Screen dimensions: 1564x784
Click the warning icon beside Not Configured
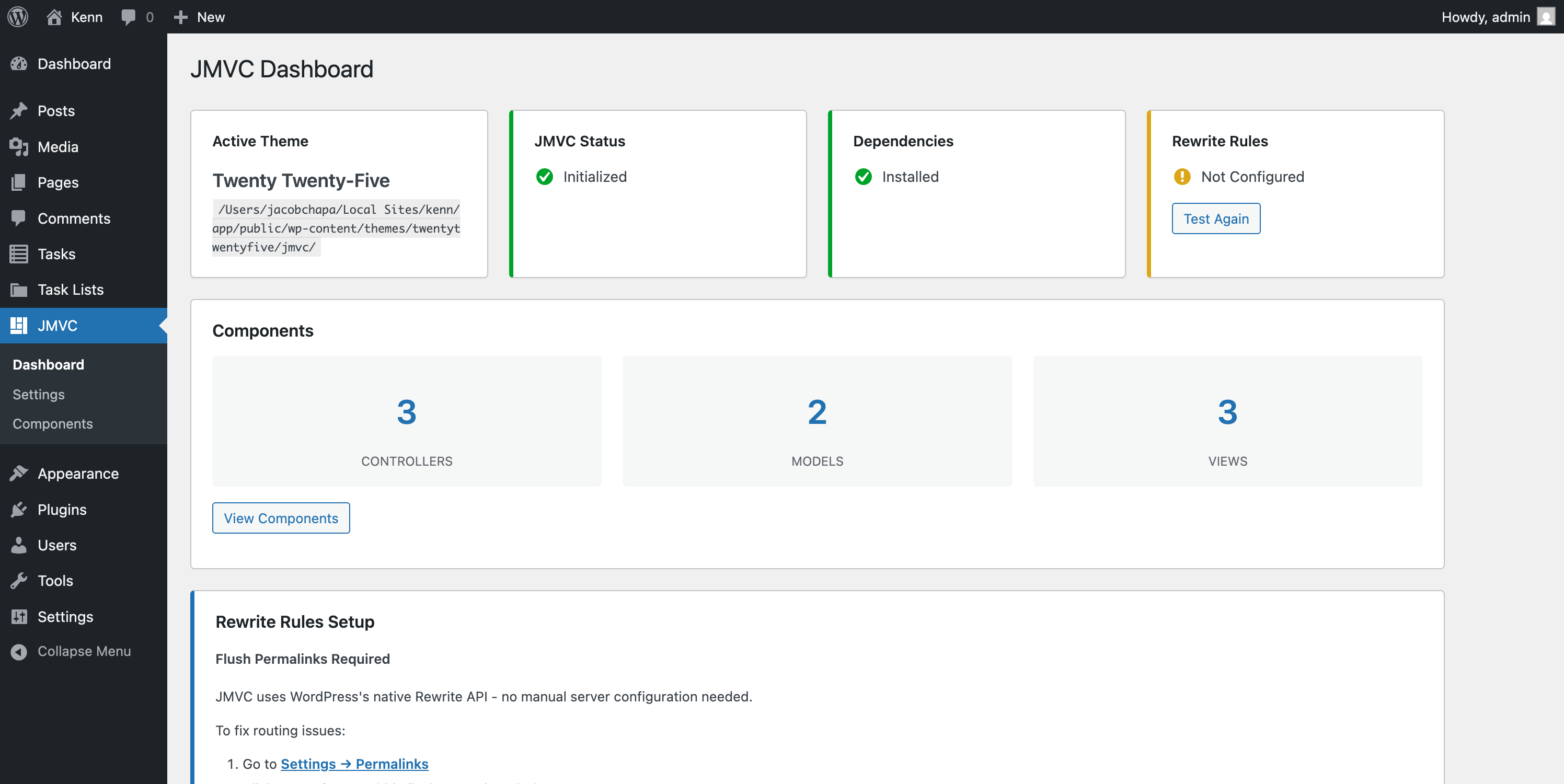[1182, 177]
